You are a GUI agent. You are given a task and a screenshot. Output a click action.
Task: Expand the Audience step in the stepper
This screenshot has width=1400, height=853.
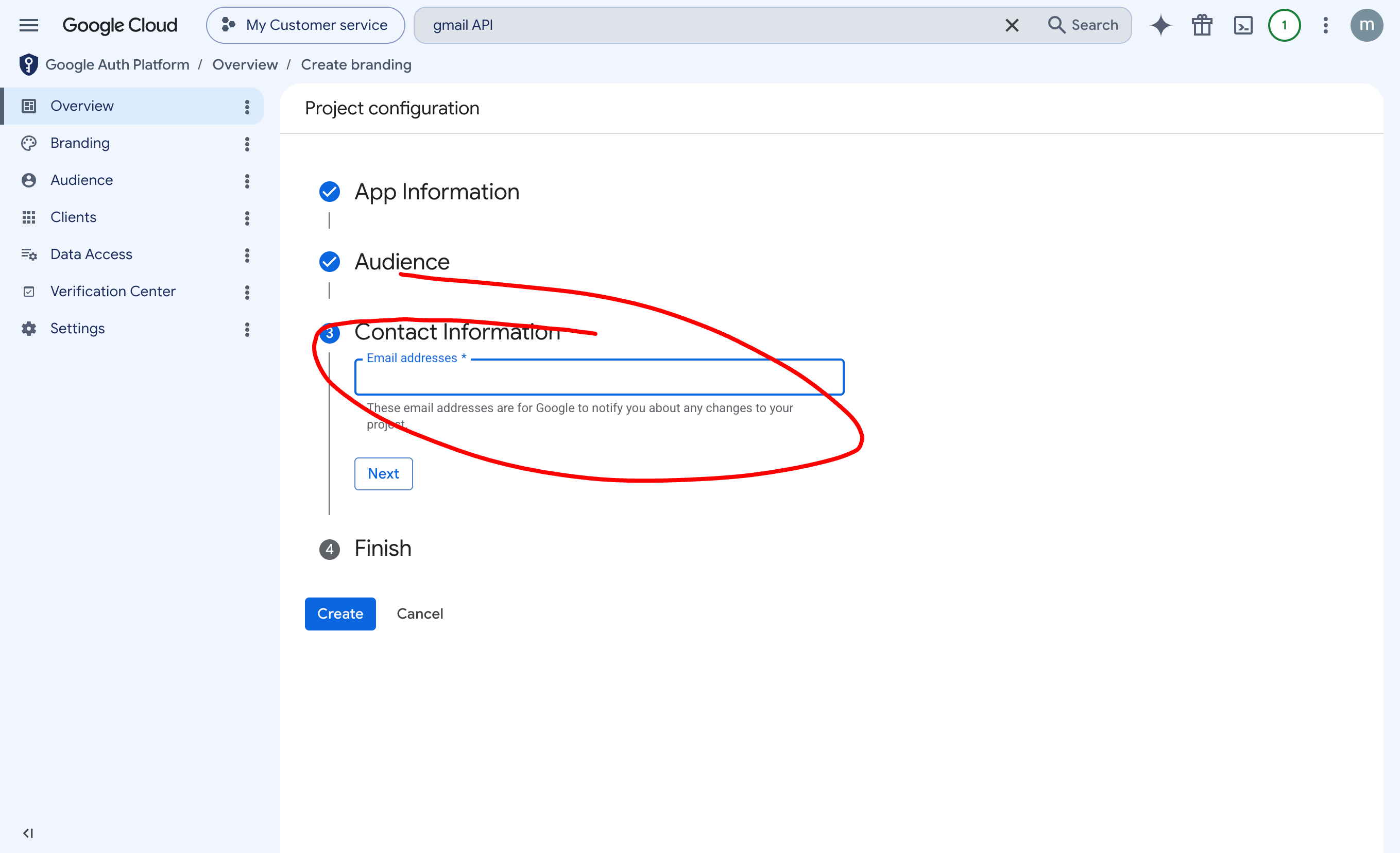click(402, 262)
